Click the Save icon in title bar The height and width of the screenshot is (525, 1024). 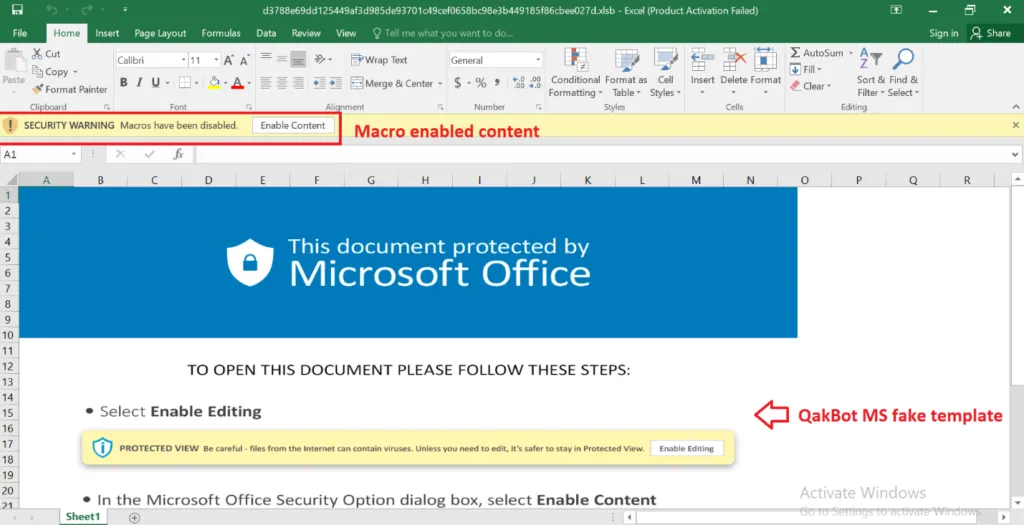tap(17, 10)
